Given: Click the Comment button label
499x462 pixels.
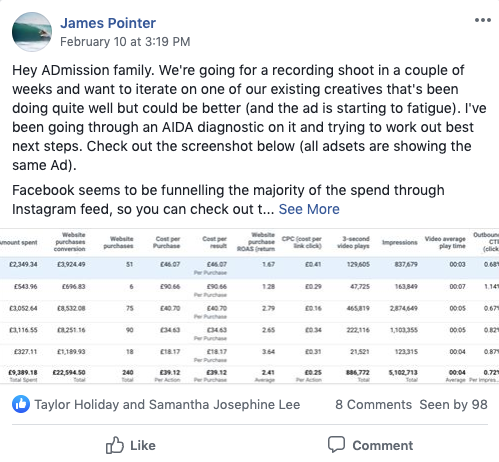Looking at the screenshot, I should click(383, 446).
